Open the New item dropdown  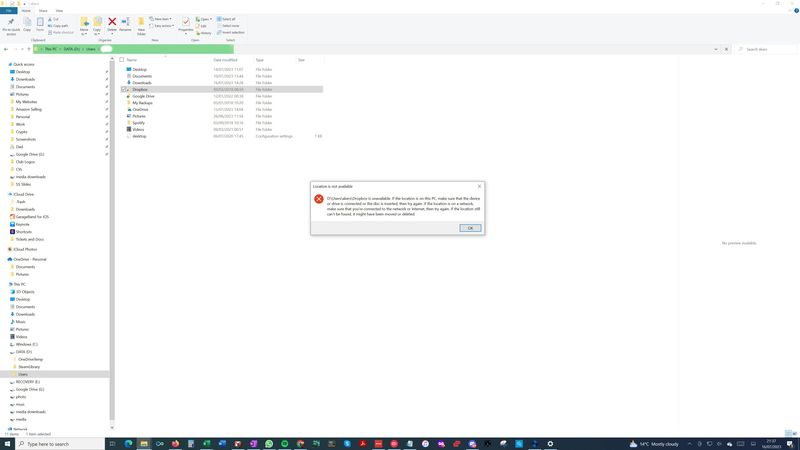tap(161, 19)
